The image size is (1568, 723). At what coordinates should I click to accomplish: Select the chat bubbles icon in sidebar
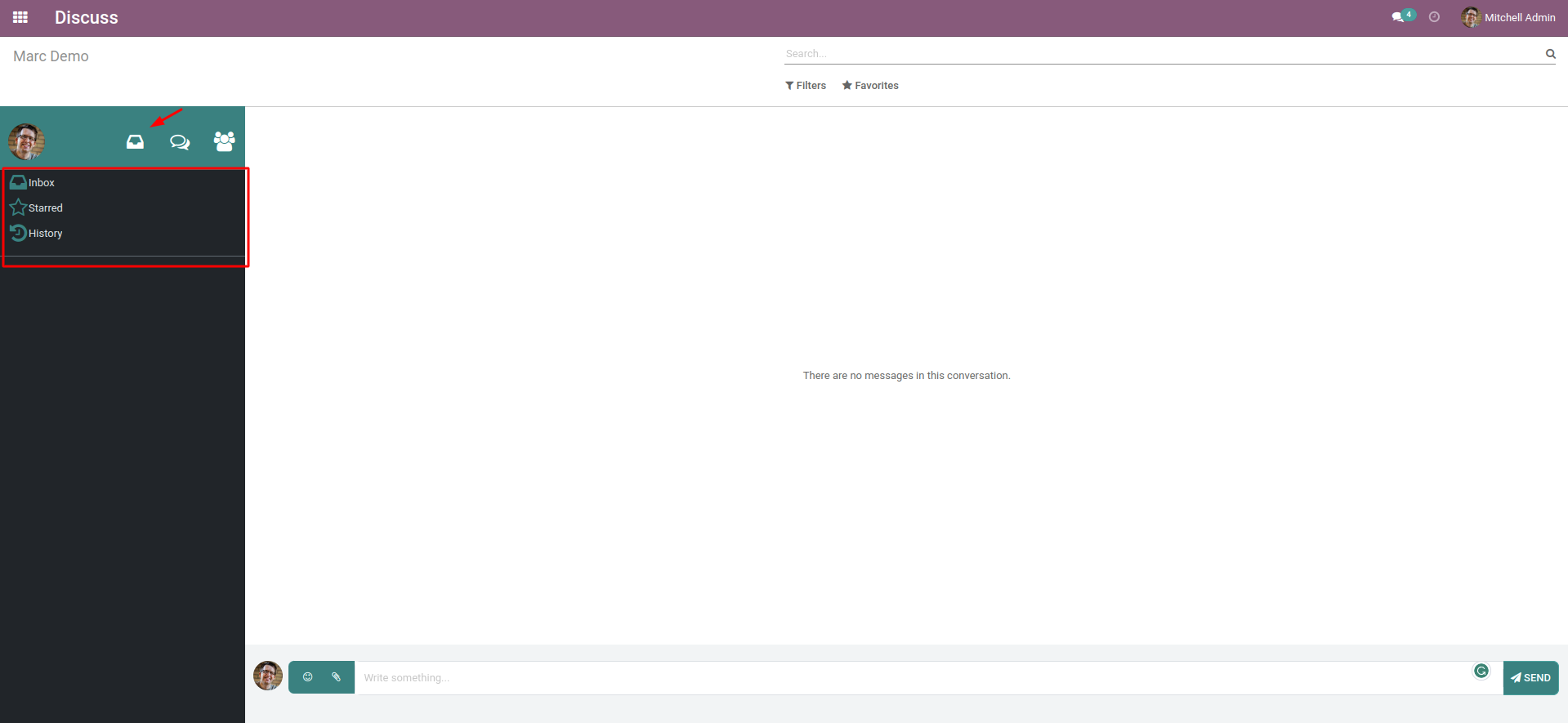click(180, 142)
